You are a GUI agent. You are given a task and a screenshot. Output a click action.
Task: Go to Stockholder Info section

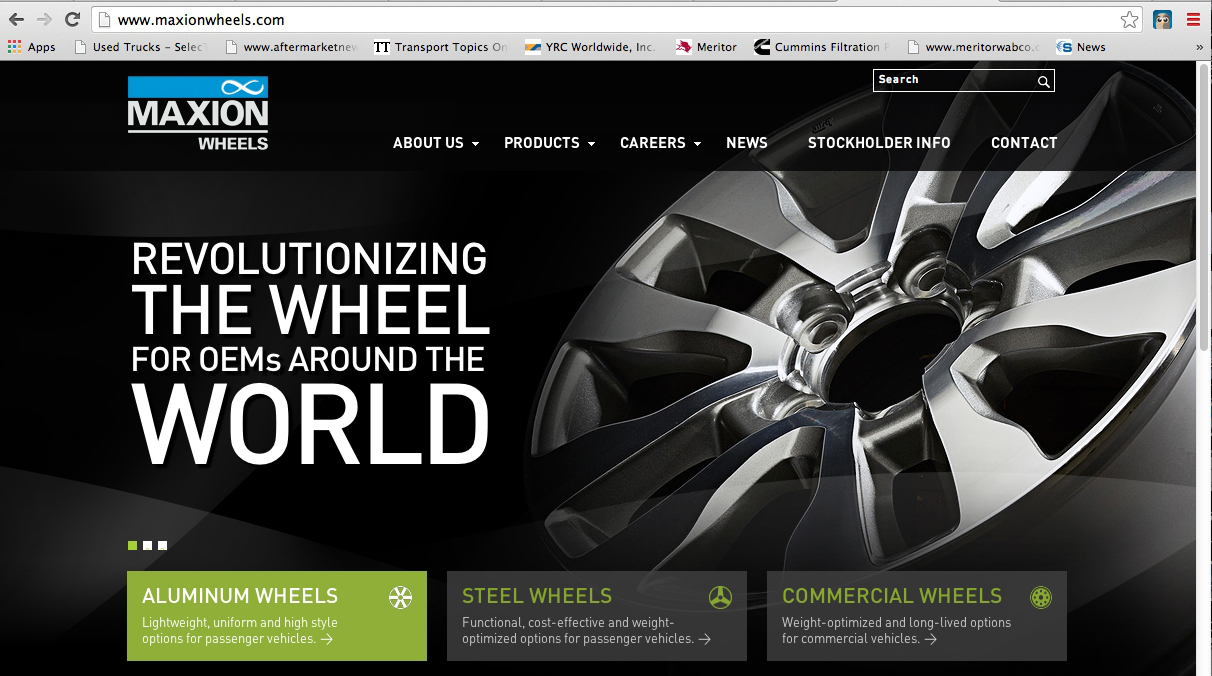[879, 143]
